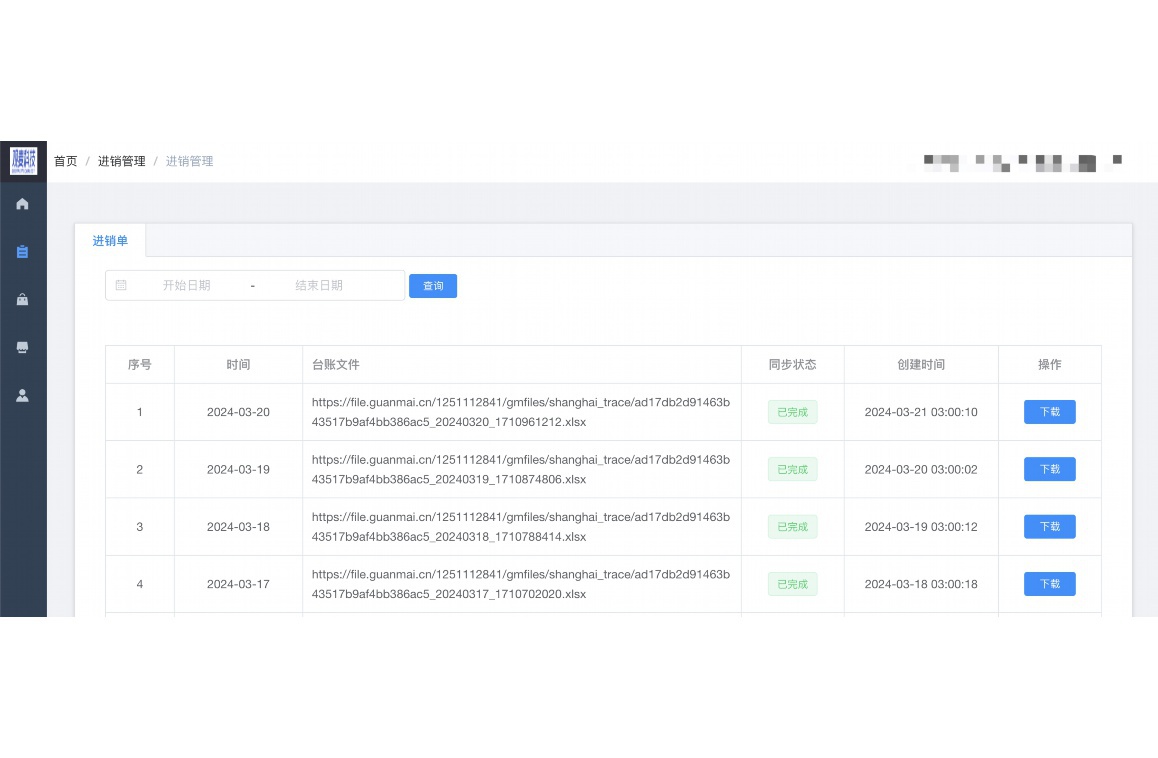Click the 开始日期 start date field
Image resolution: width=1158 pixels, height=758 pixels.
coord(187,285)
